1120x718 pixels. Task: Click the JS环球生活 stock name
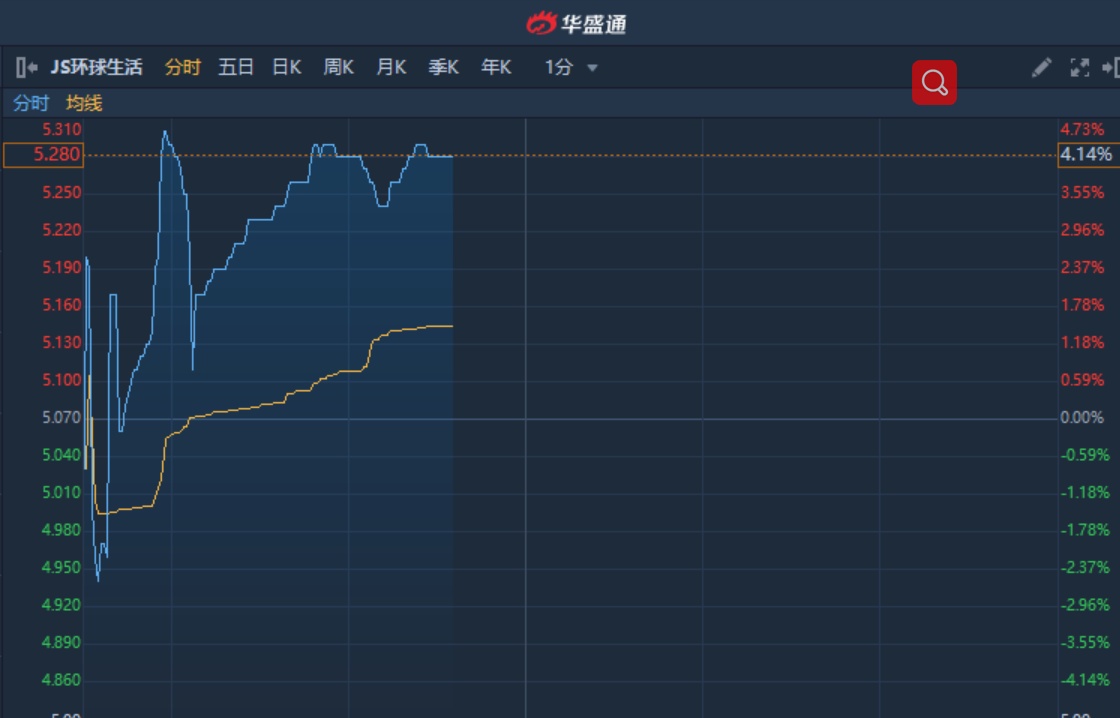coord(96,67)
